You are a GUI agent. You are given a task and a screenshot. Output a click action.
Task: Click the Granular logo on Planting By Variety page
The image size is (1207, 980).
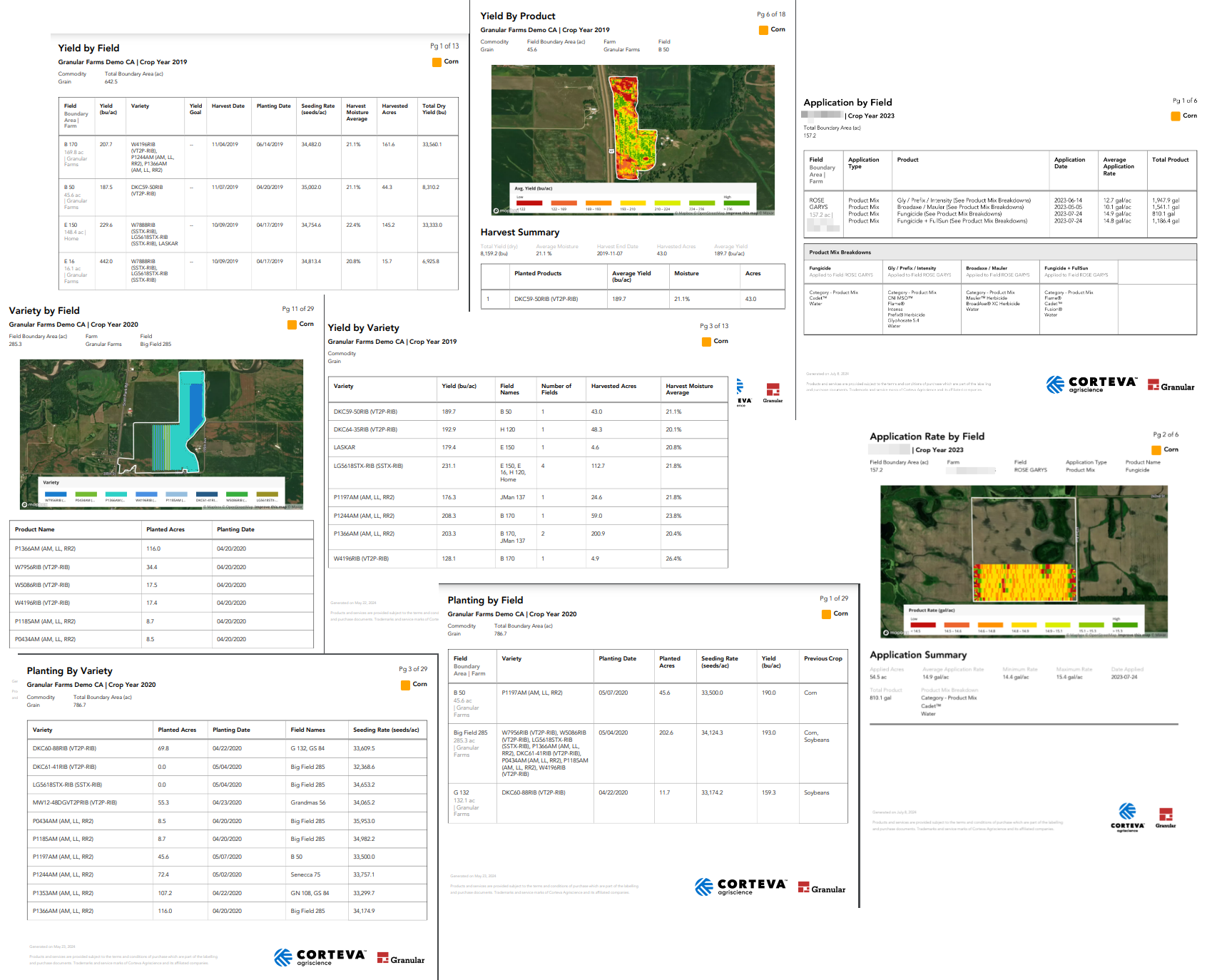click(x=401, y=959)
